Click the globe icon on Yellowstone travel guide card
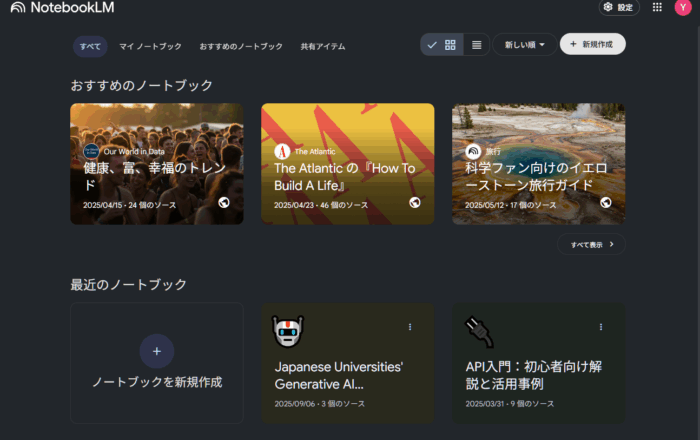This screenshot has width=700, height=440. click(x=606, y=202)
